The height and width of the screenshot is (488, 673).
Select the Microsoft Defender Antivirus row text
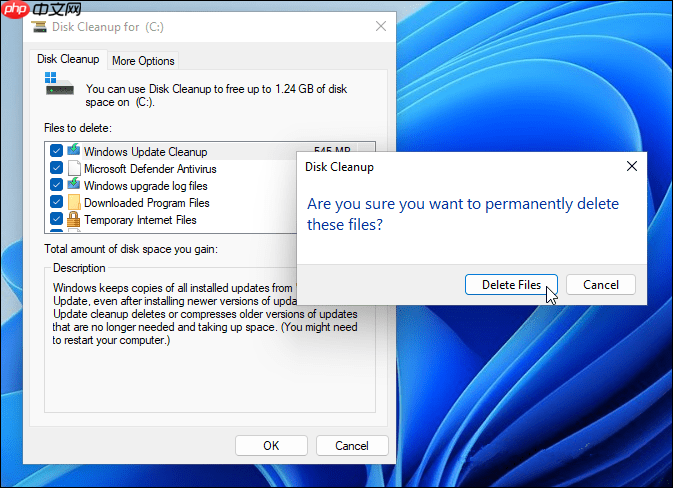(x=150, y=169)
